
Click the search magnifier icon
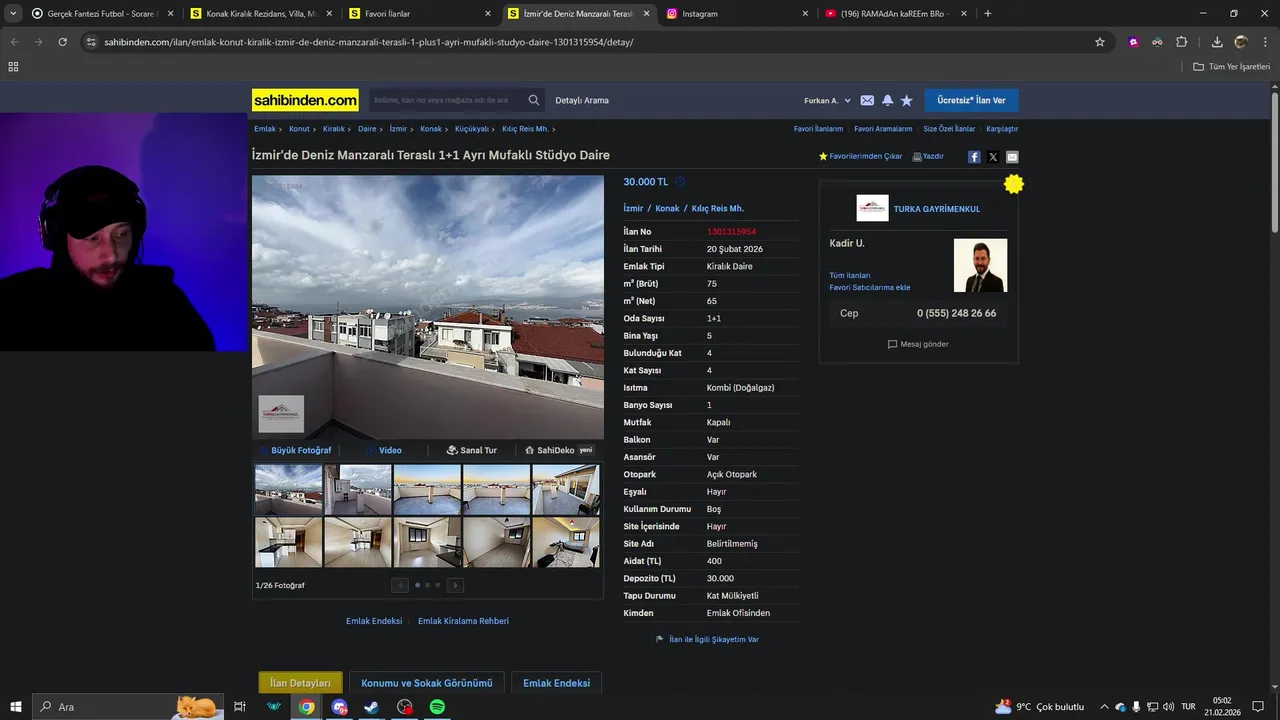pos(534,100)
